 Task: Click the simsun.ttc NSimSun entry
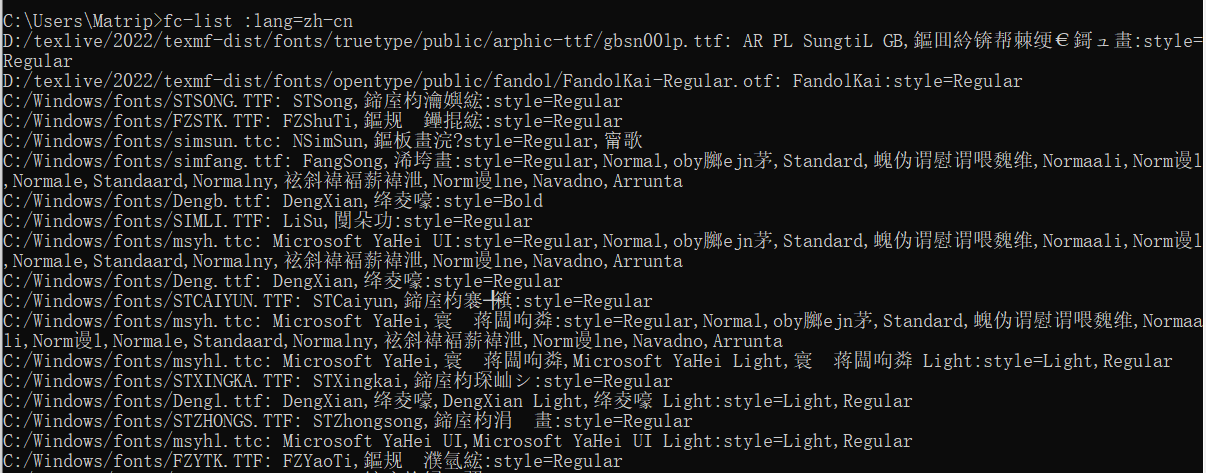[x=323, y=141]
